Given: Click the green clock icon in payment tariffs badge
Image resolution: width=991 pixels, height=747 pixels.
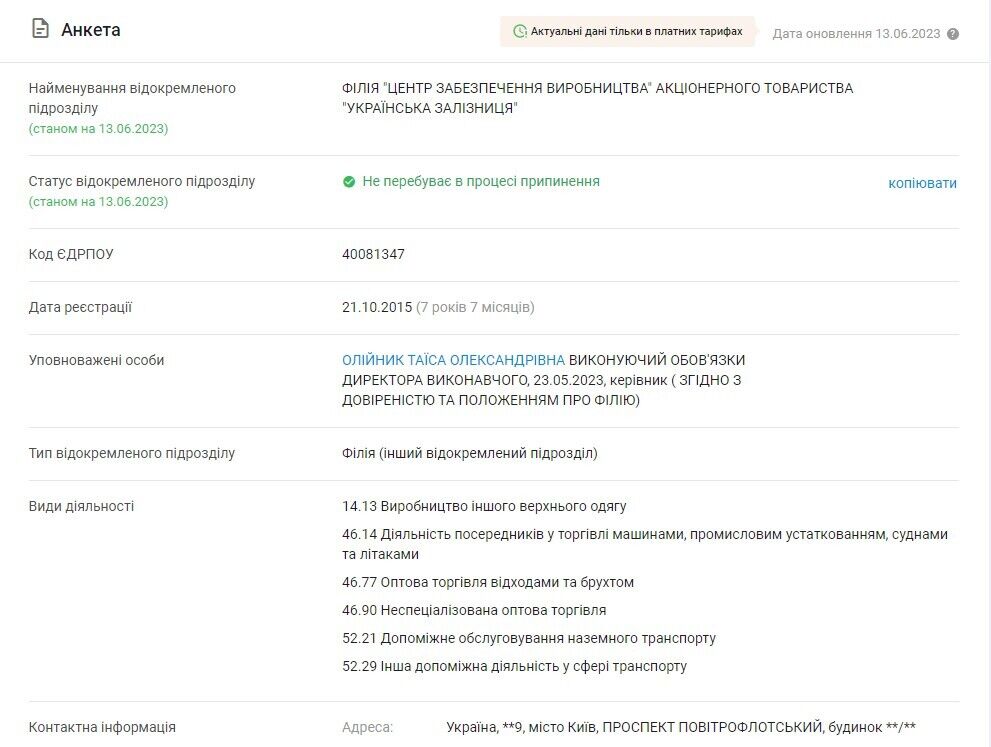Looking at the screenshot, I should (519, 32).
